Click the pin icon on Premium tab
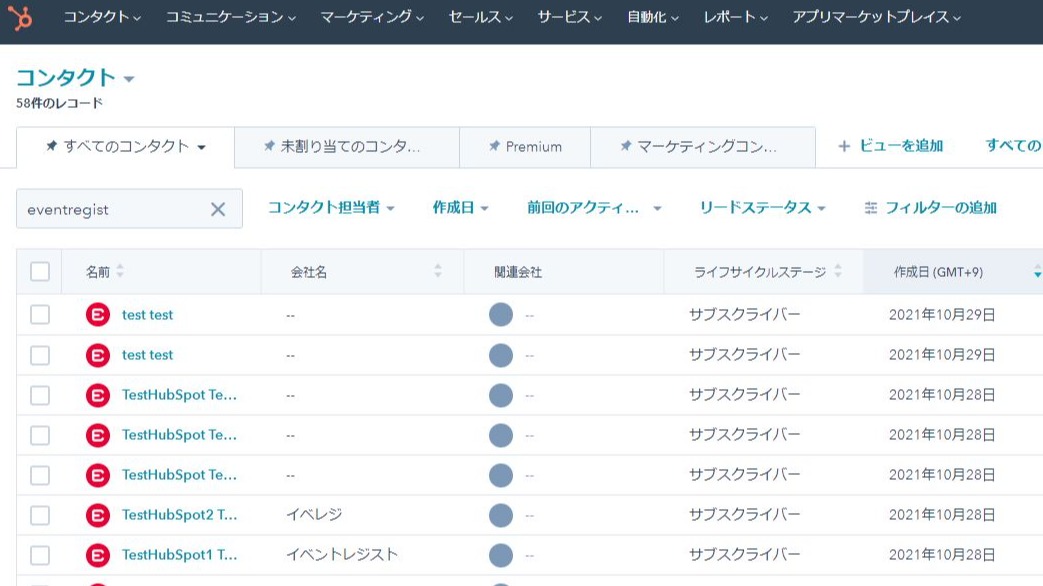The image size is (1043, 586). [493, 146]
